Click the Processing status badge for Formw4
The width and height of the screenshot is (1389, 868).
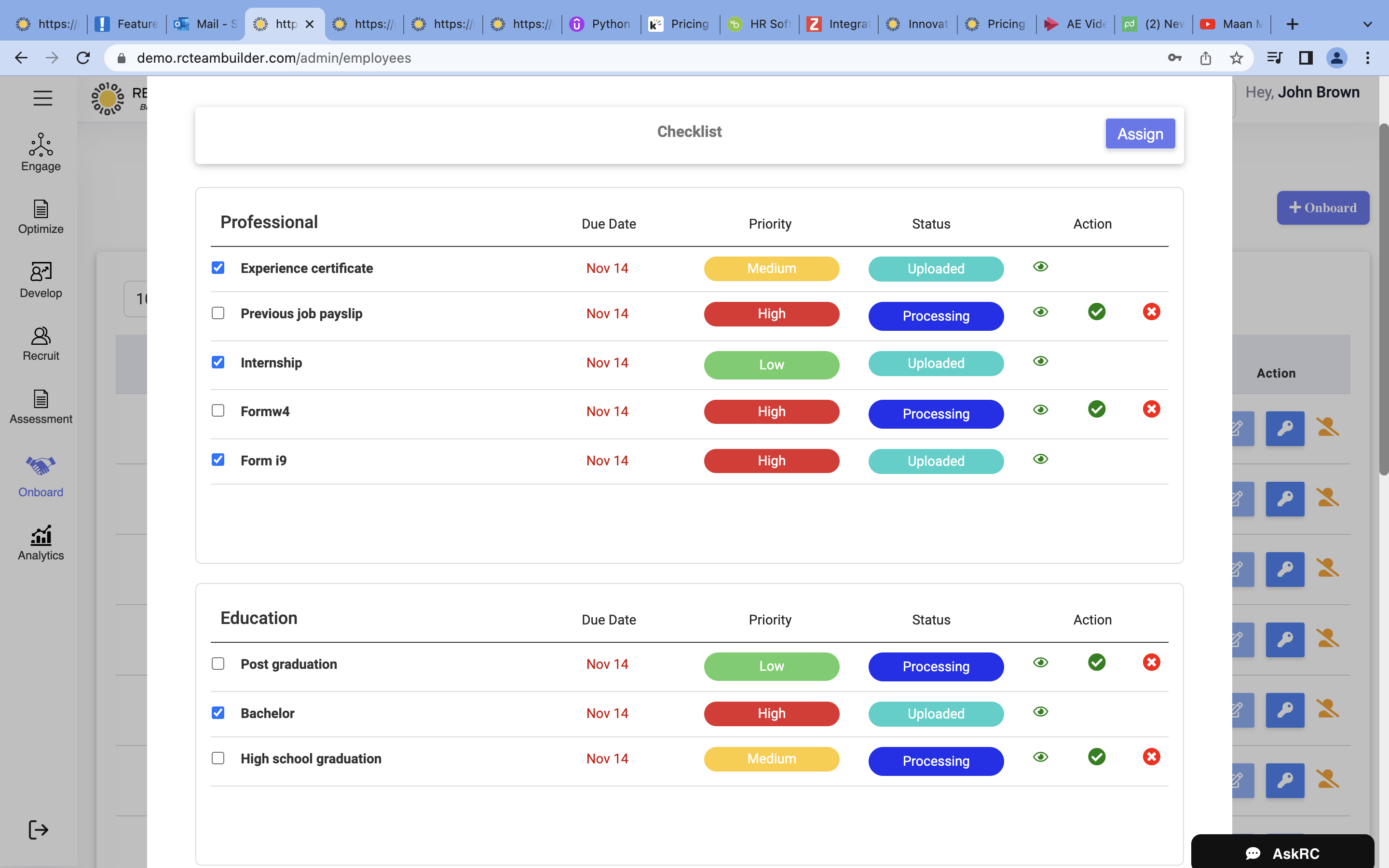[x=936, y=414]
